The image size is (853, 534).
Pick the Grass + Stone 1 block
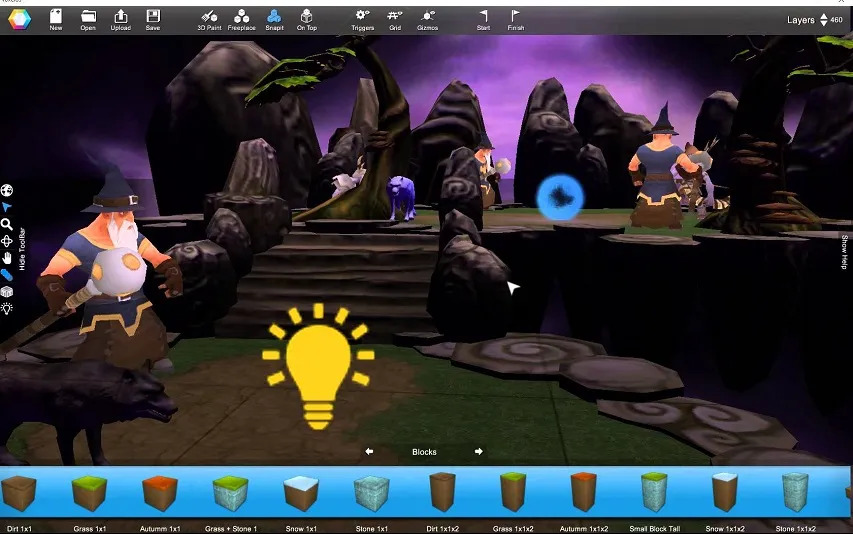(x=231, y=493)
